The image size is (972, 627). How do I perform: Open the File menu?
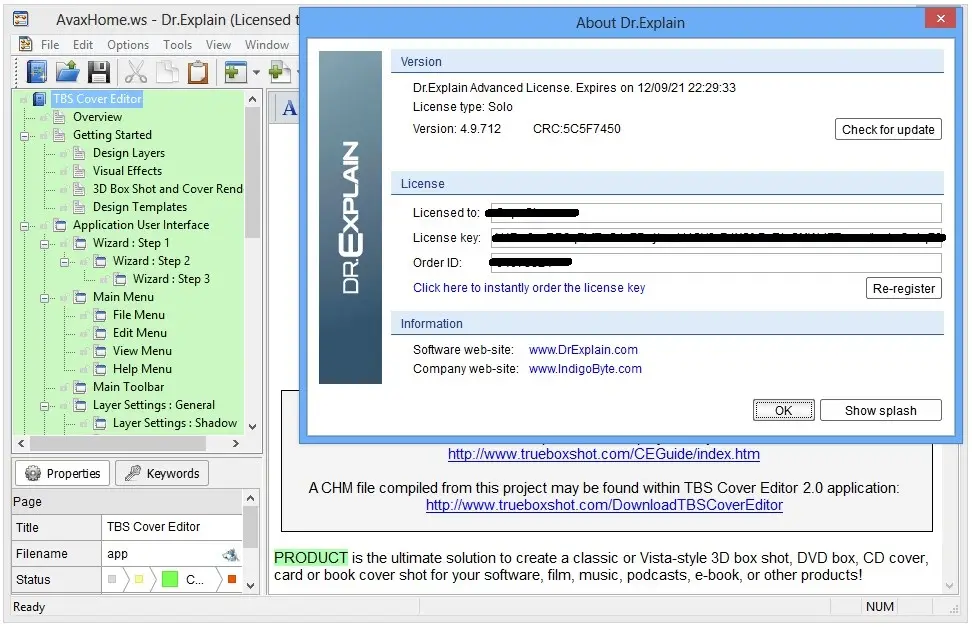50,45
